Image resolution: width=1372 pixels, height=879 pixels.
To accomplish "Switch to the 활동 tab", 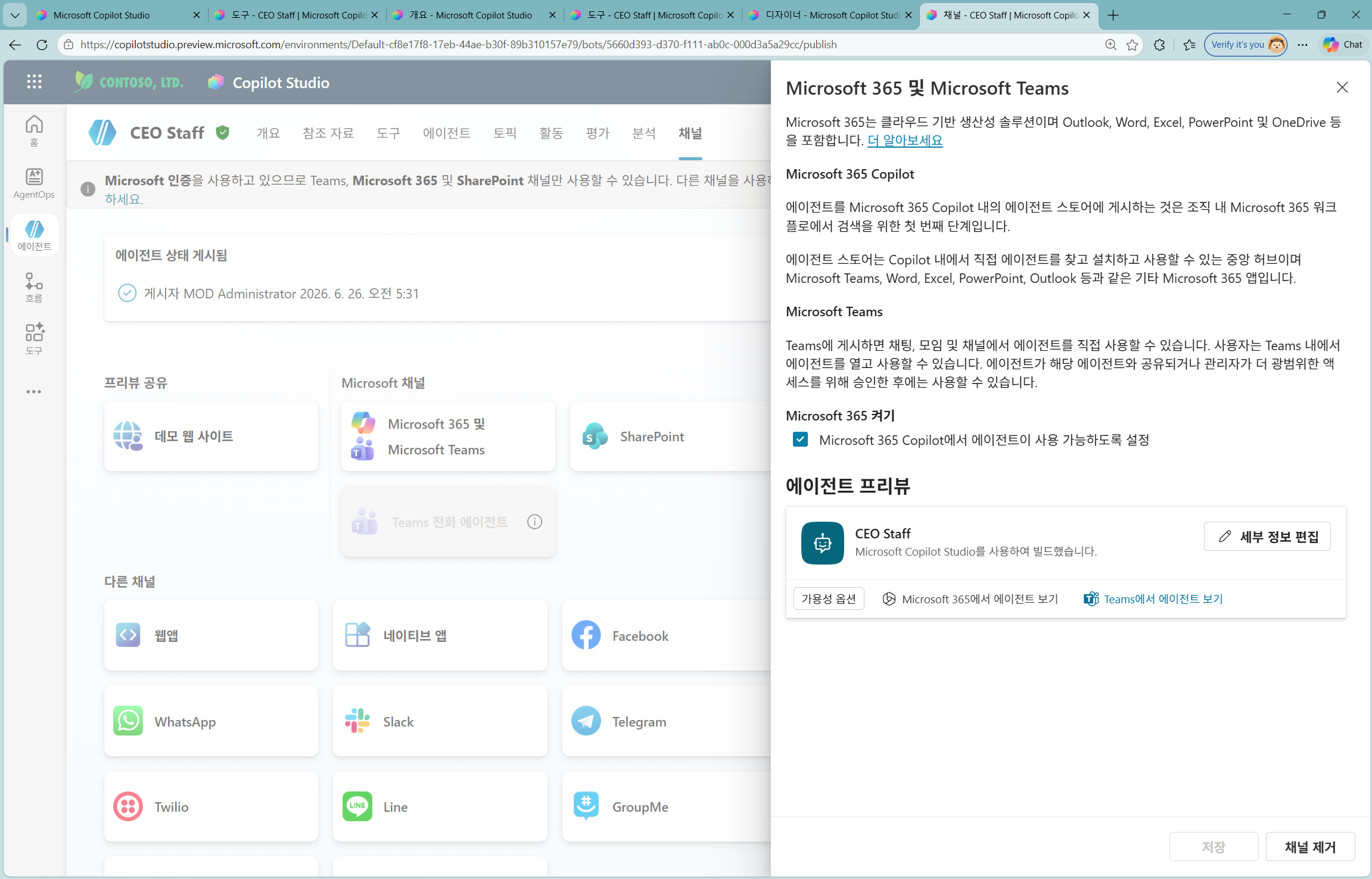I will (x=551, y=132).
